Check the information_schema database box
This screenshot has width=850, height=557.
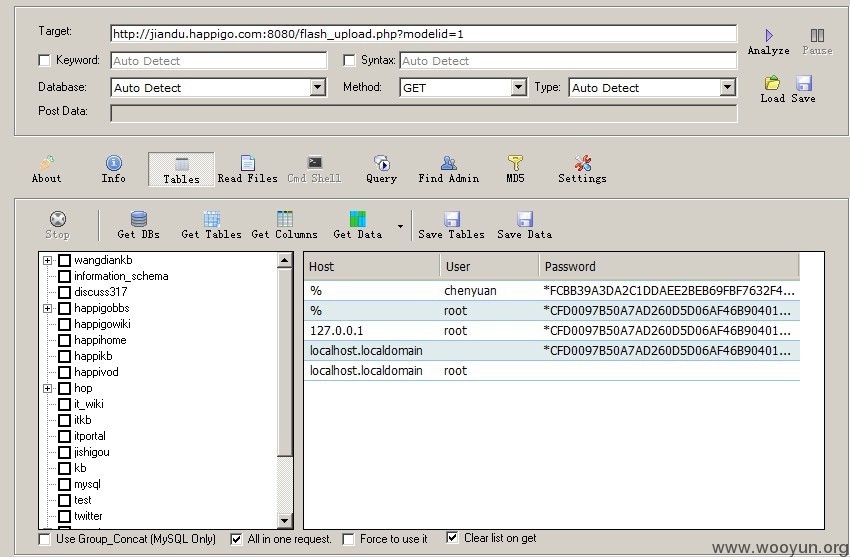click(x=65, y=276)
